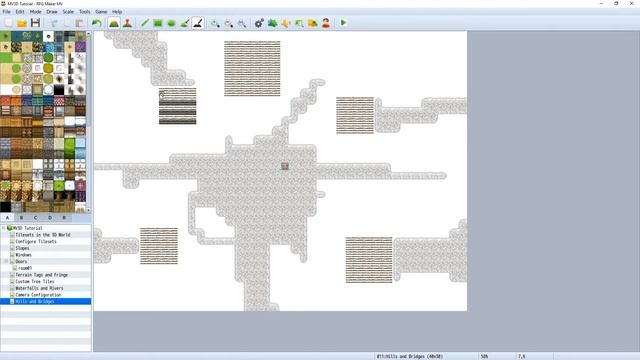Screen dimensions: 640x360
Task: Open the Doors map
Action: coord(21,261)
